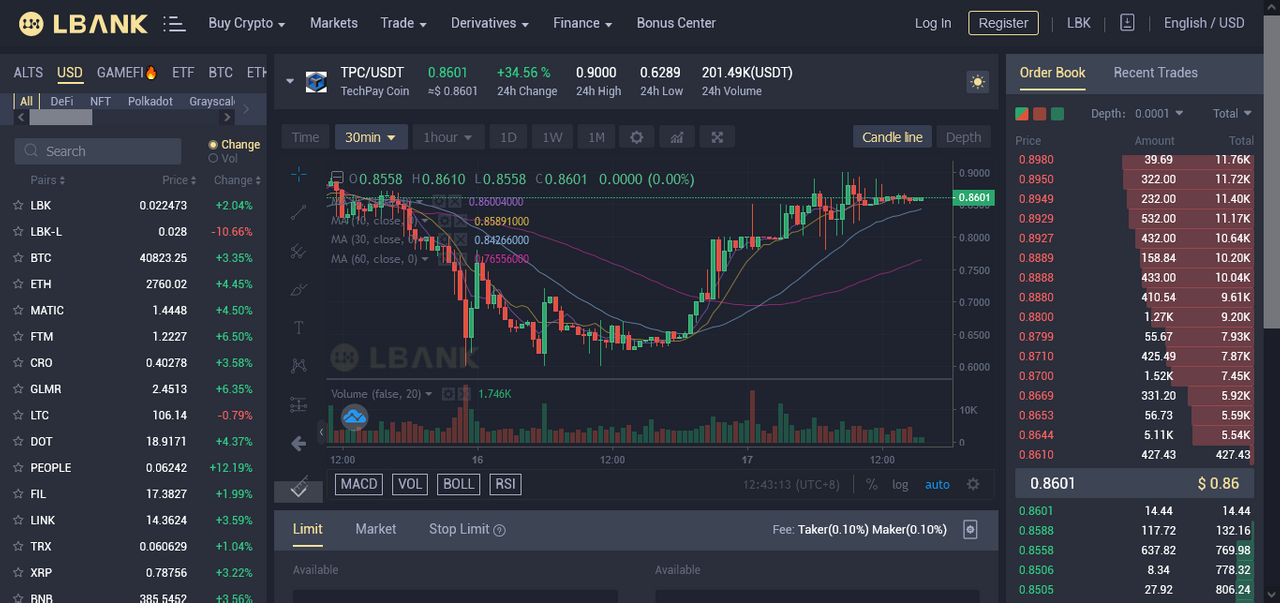Open chart settings gear in the timeframe bar
The height and width of the screenshot is (603, 1280).
(x=636, y=137)
